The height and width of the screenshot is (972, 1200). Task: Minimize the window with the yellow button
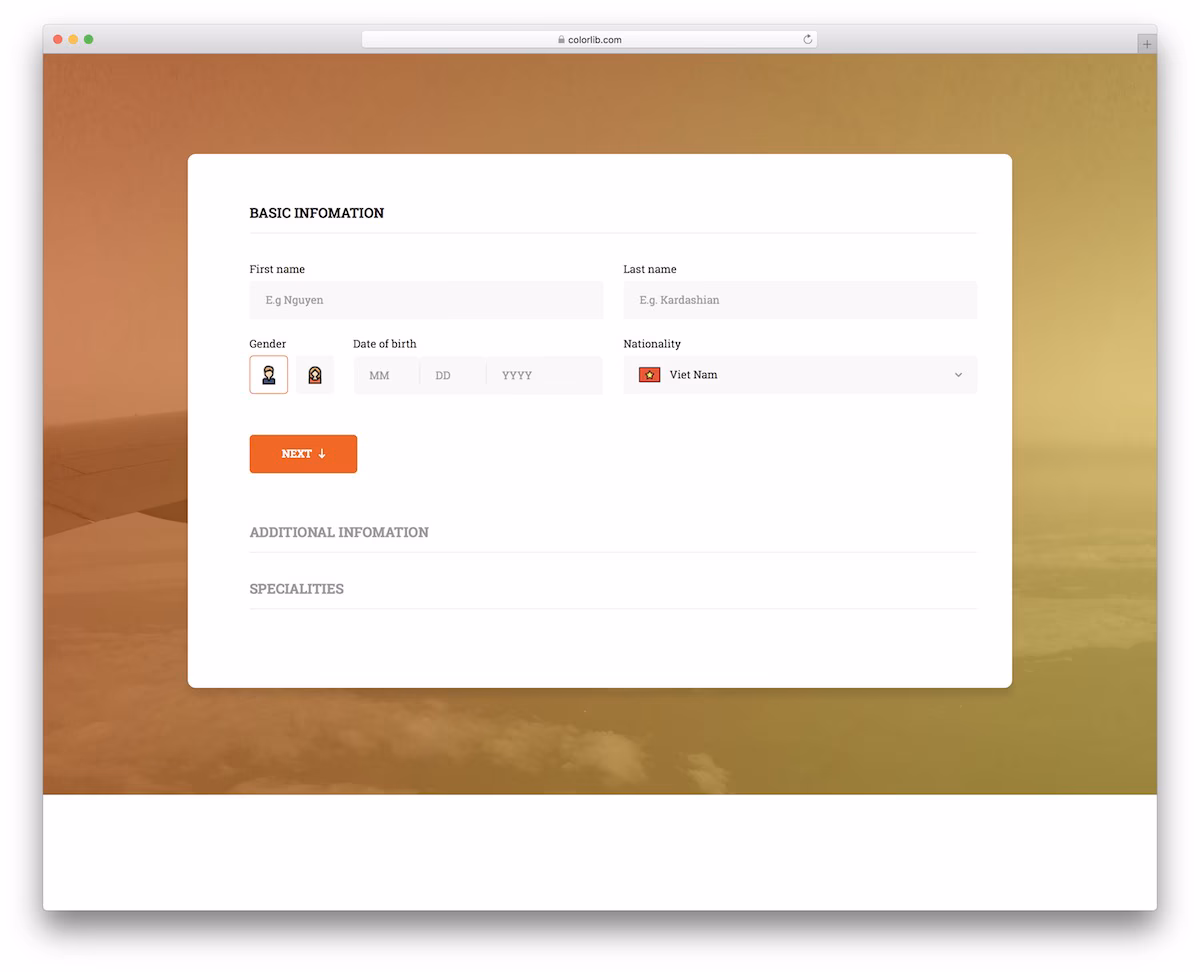coord(73,39)
